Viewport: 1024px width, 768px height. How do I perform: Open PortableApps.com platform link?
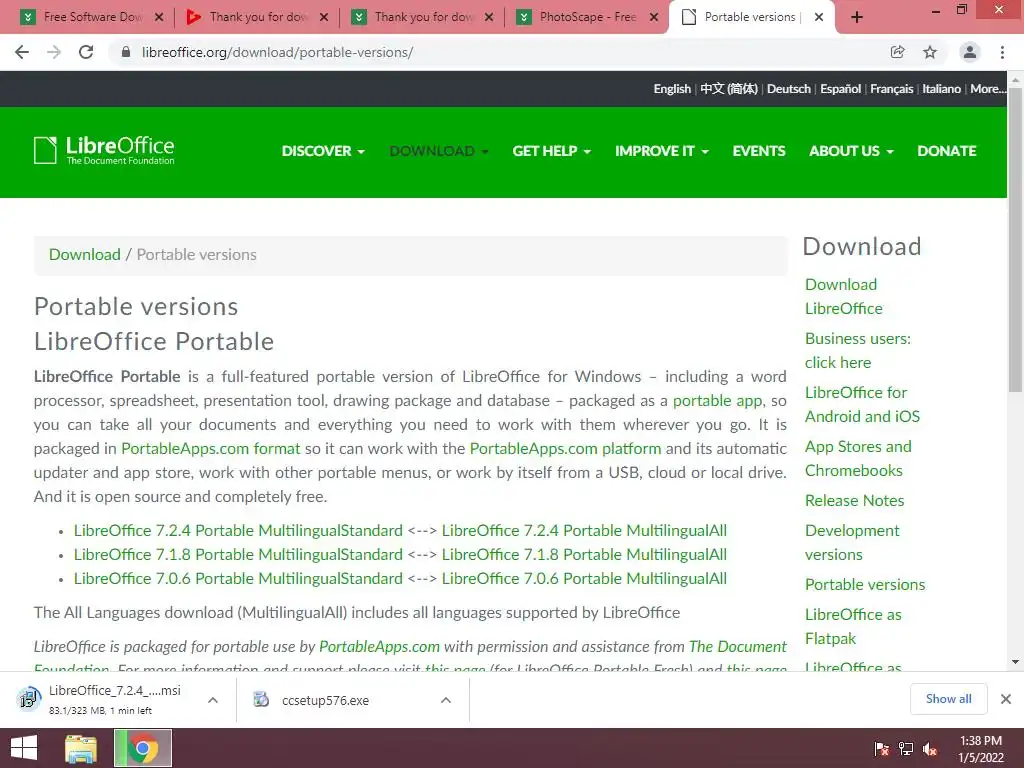tap(565, 449)
